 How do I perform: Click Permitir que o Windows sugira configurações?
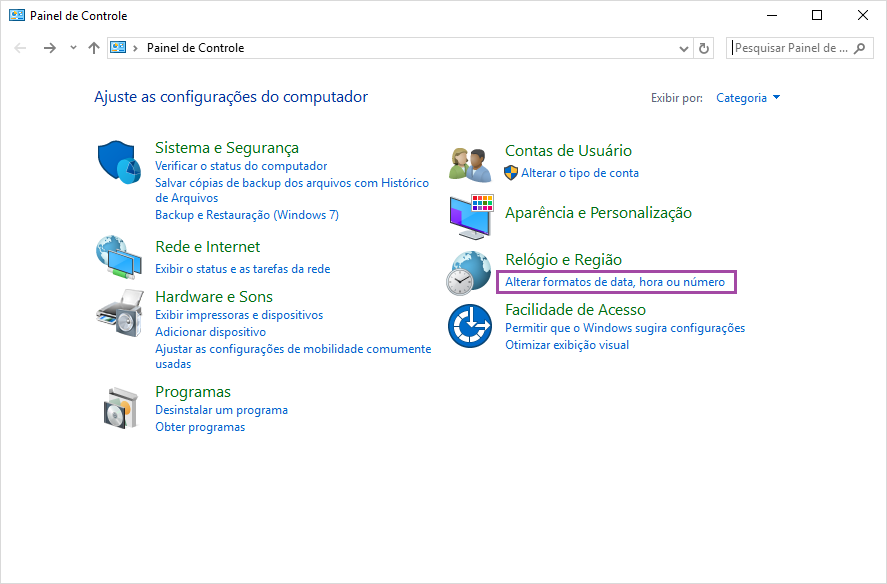click(625, 328)
